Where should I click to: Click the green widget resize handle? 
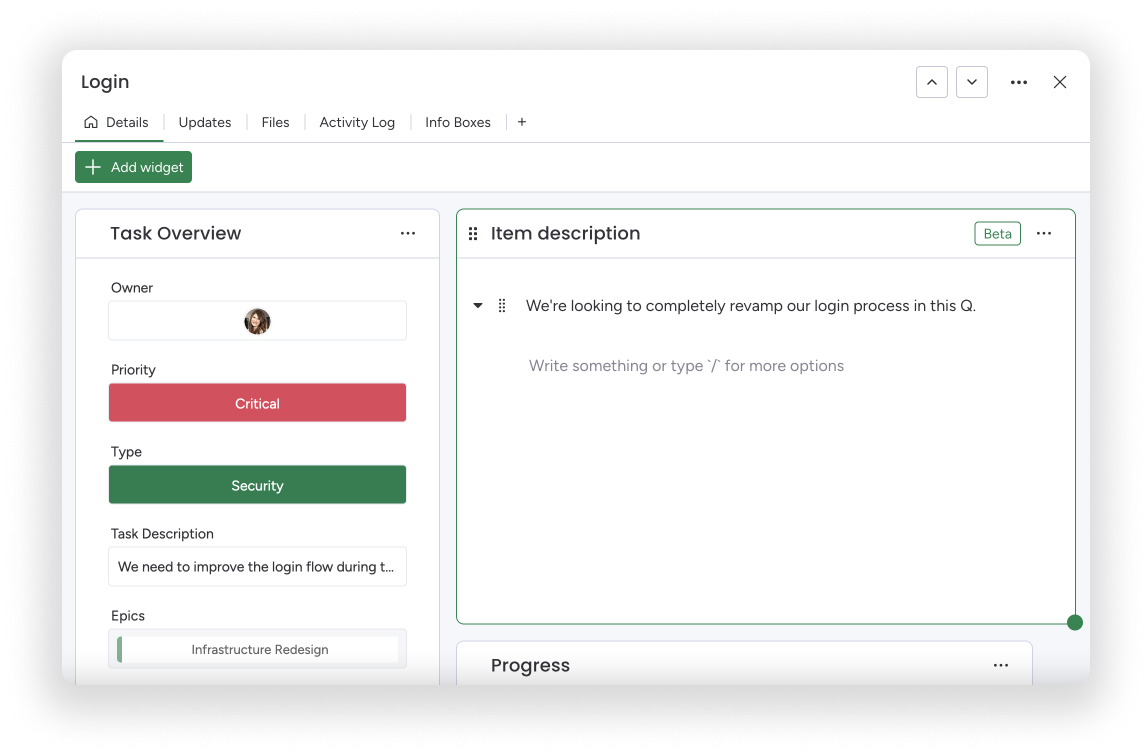[x=1074, y=622]
